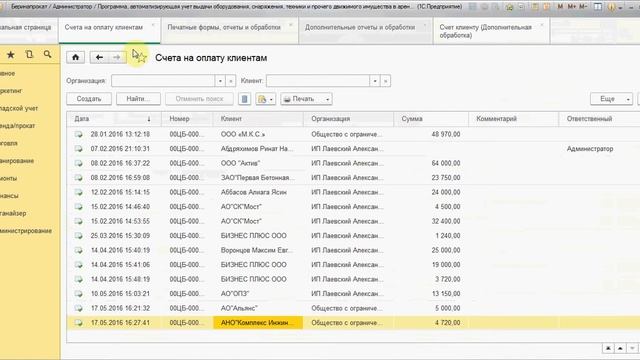Image resolution: width=640 pixels, height=360 pixels.
Task: Click document icon of row 08.02.2016 16:37:22
Action: (x=78, y=163)
